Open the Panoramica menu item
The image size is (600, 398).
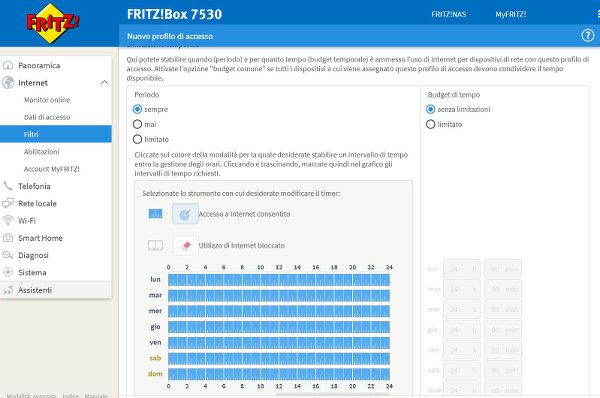point(56,65)
